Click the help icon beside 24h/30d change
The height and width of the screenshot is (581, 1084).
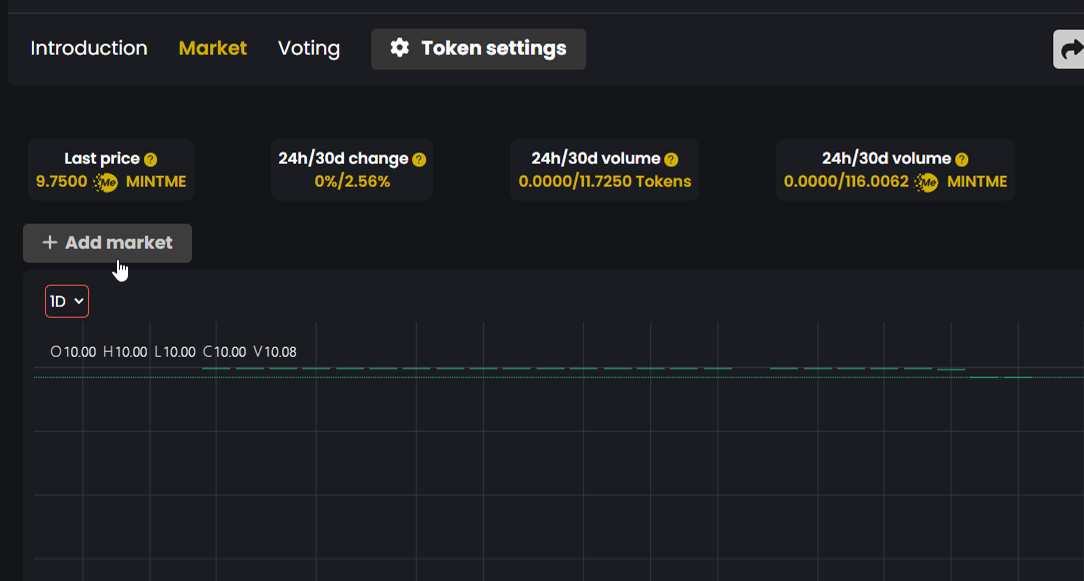coord(418,158)
